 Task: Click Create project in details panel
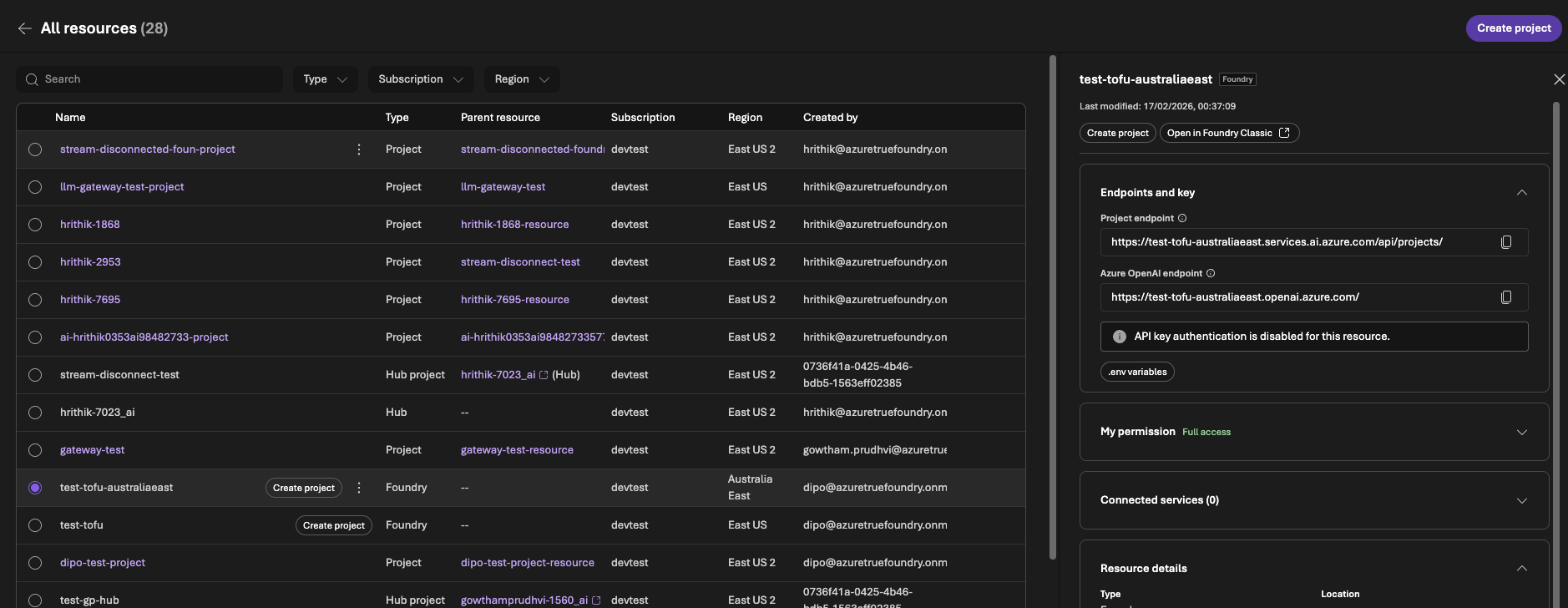tap(1118, 133)
